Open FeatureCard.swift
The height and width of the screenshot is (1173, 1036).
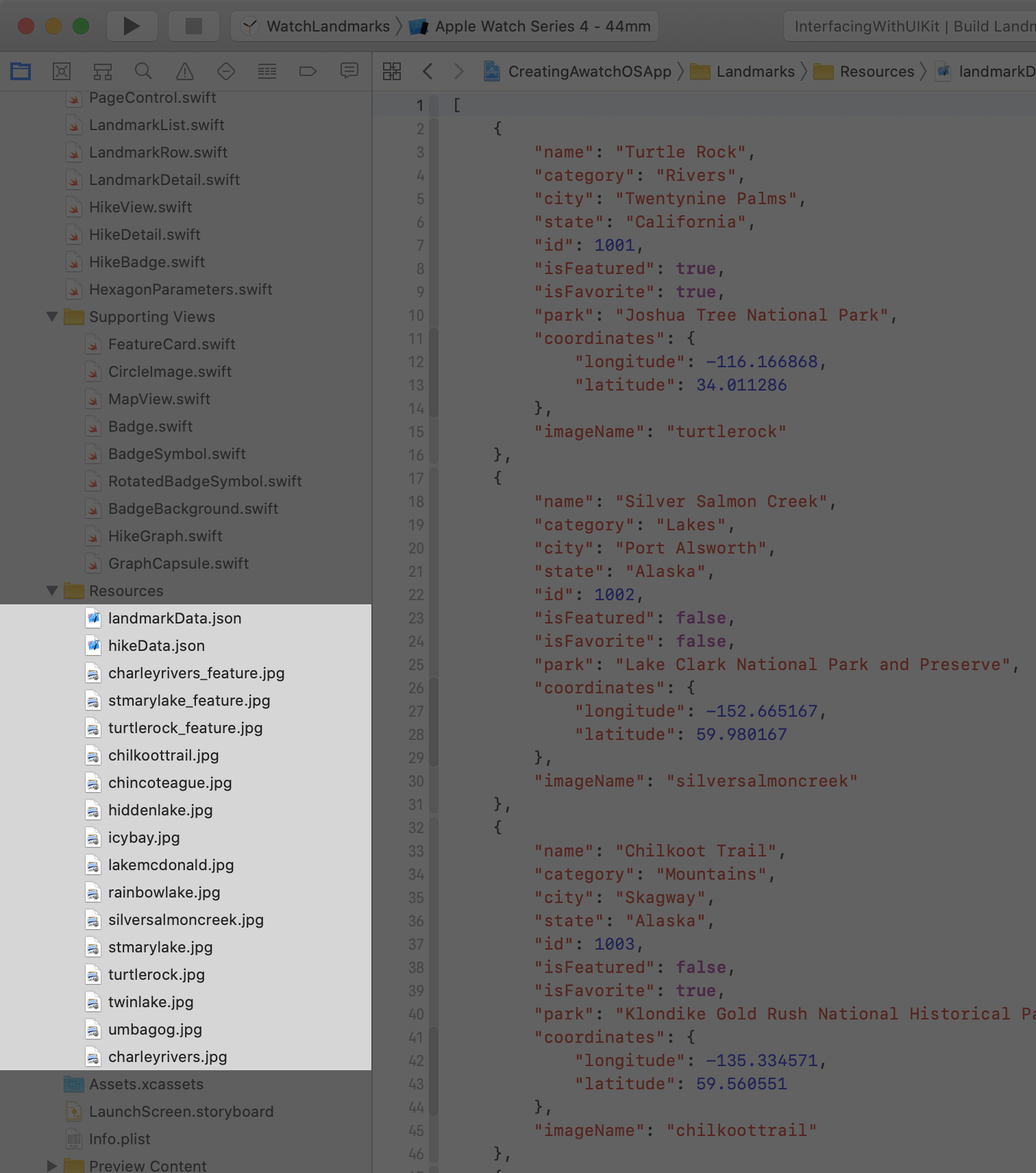point(171,345)
